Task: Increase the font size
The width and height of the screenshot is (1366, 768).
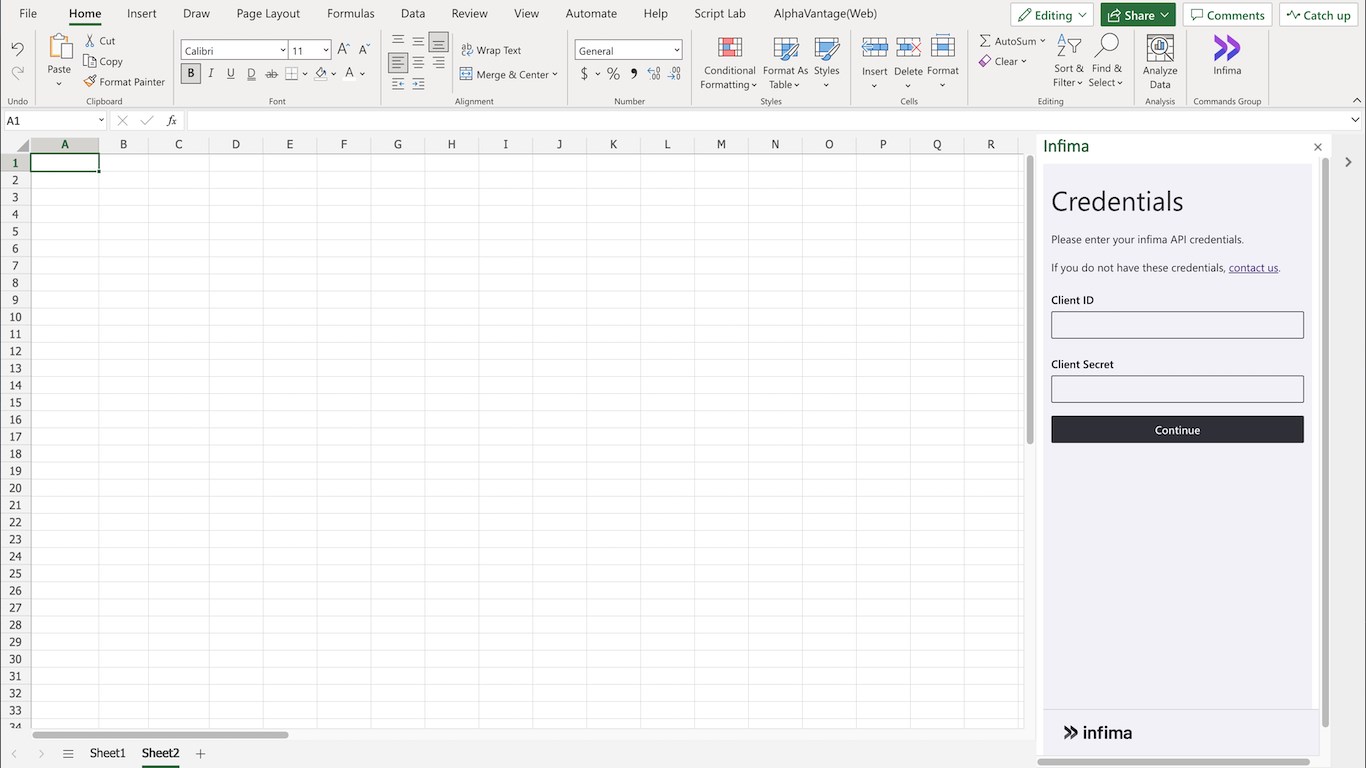Action: click(x=344, y=50)
